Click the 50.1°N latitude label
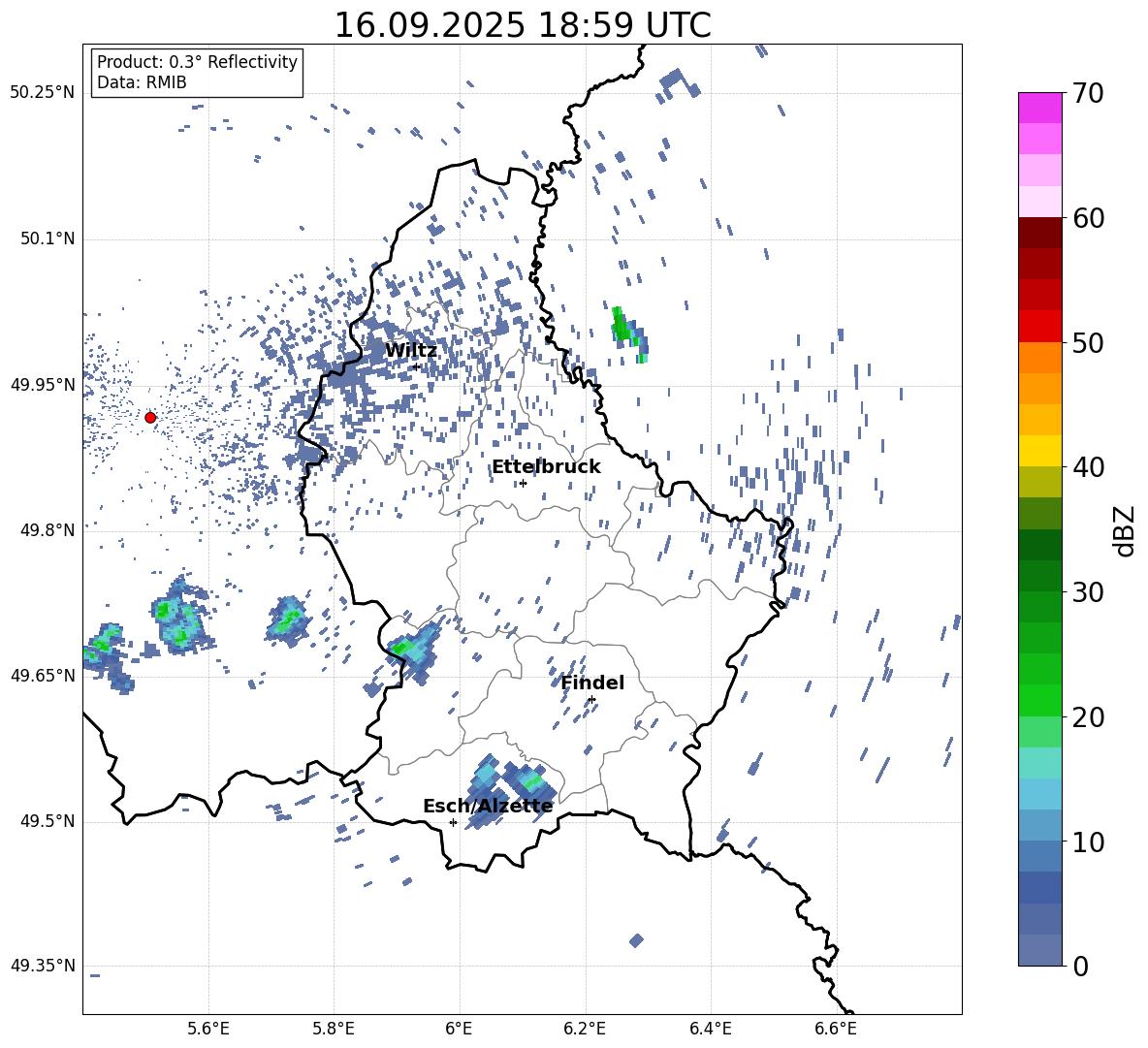1148x1048 pixels. (48, 239)
